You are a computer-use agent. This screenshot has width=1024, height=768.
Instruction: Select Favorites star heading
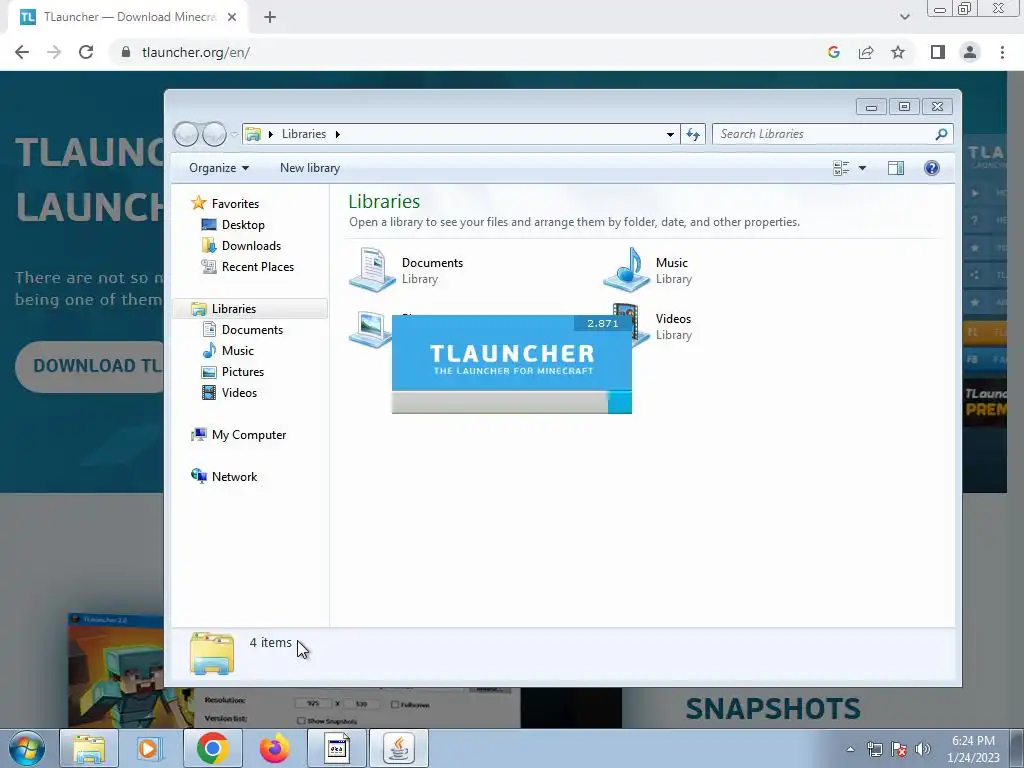click(225, 204)
